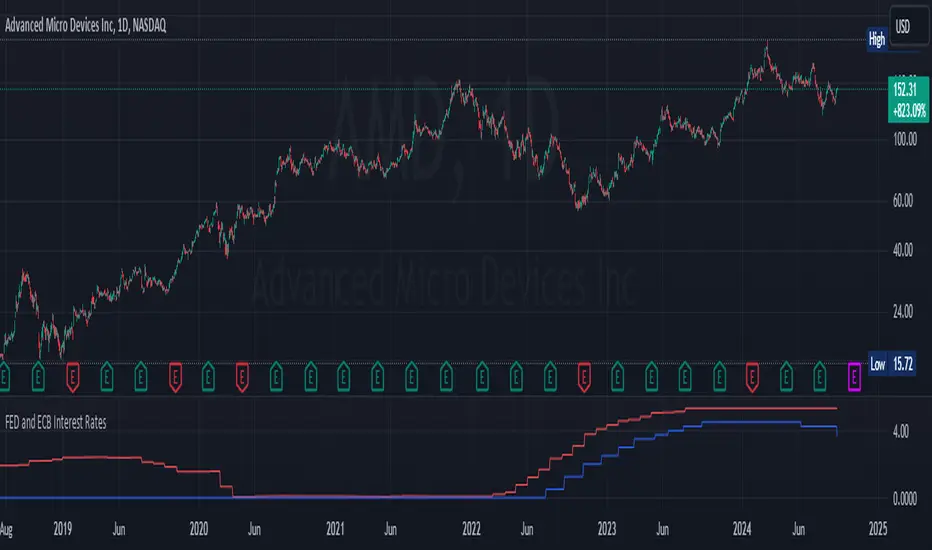This screenshot has width=932, height=550.
Task: Click the 0.0000 value on the interest rate axis
Action: (x=905, y=499)
